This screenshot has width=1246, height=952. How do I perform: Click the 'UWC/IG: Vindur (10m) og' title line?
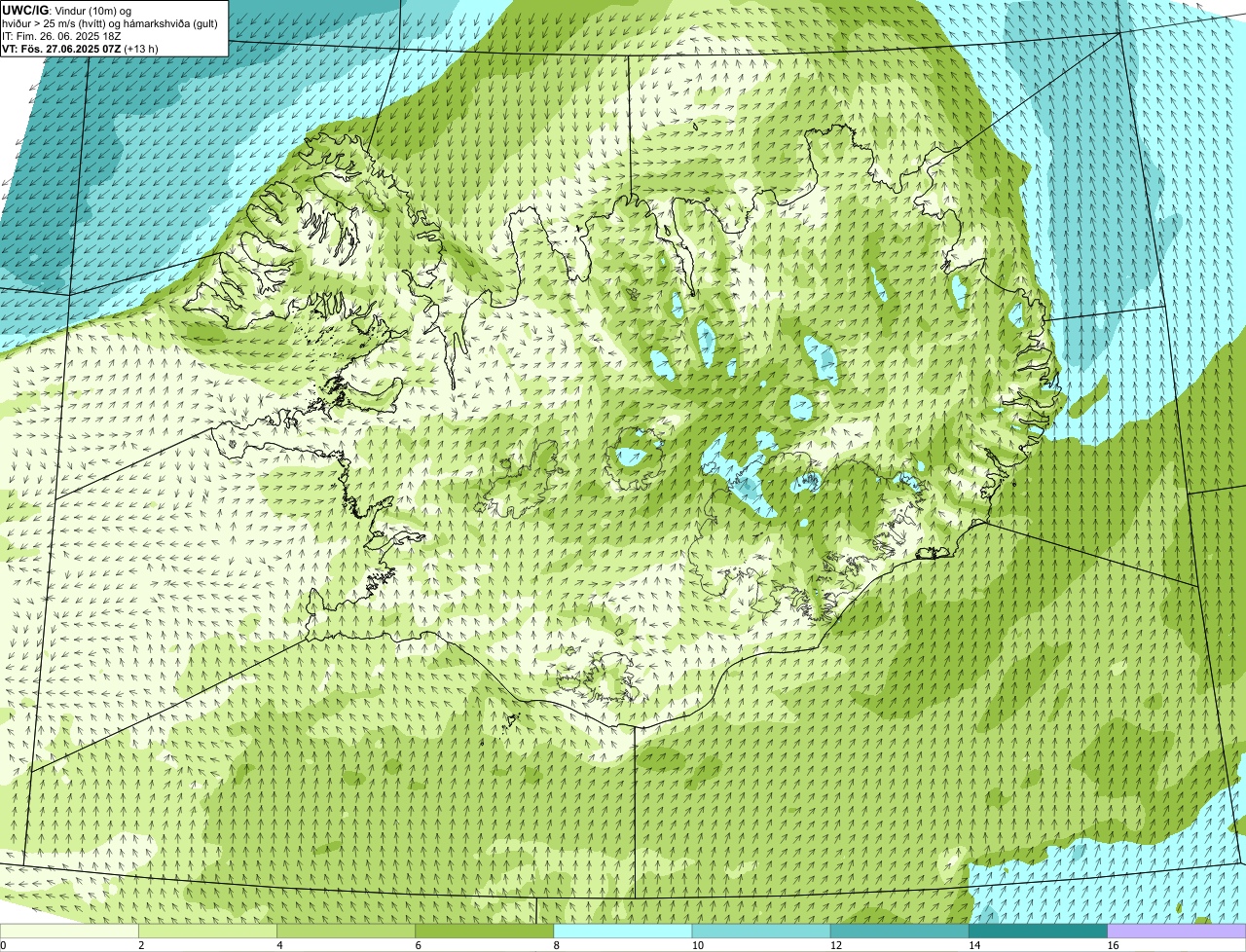tap(67, 10)
